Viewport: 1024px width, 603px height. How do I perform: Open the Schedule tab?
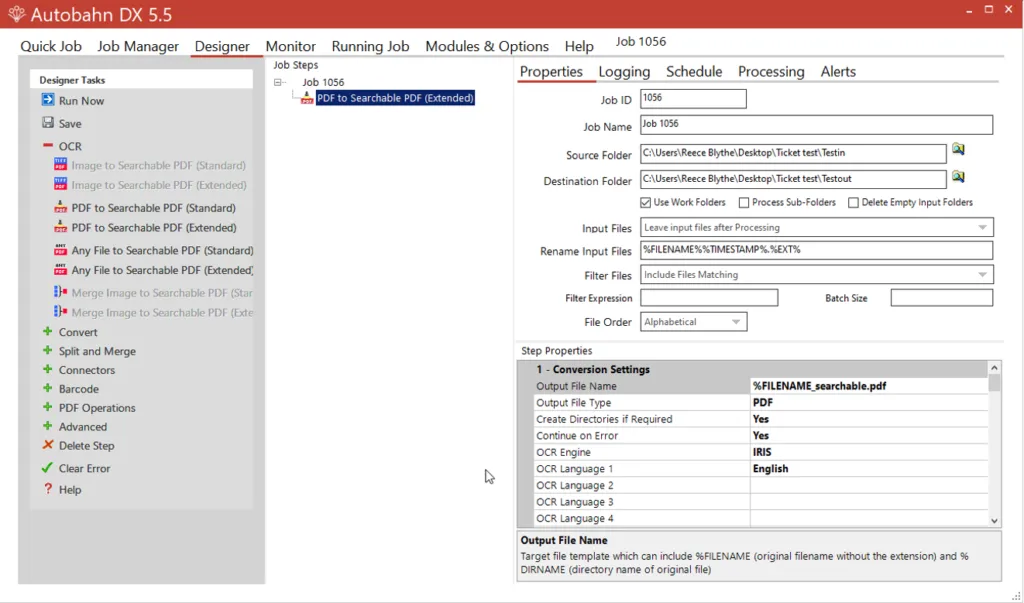click(694, 72)
